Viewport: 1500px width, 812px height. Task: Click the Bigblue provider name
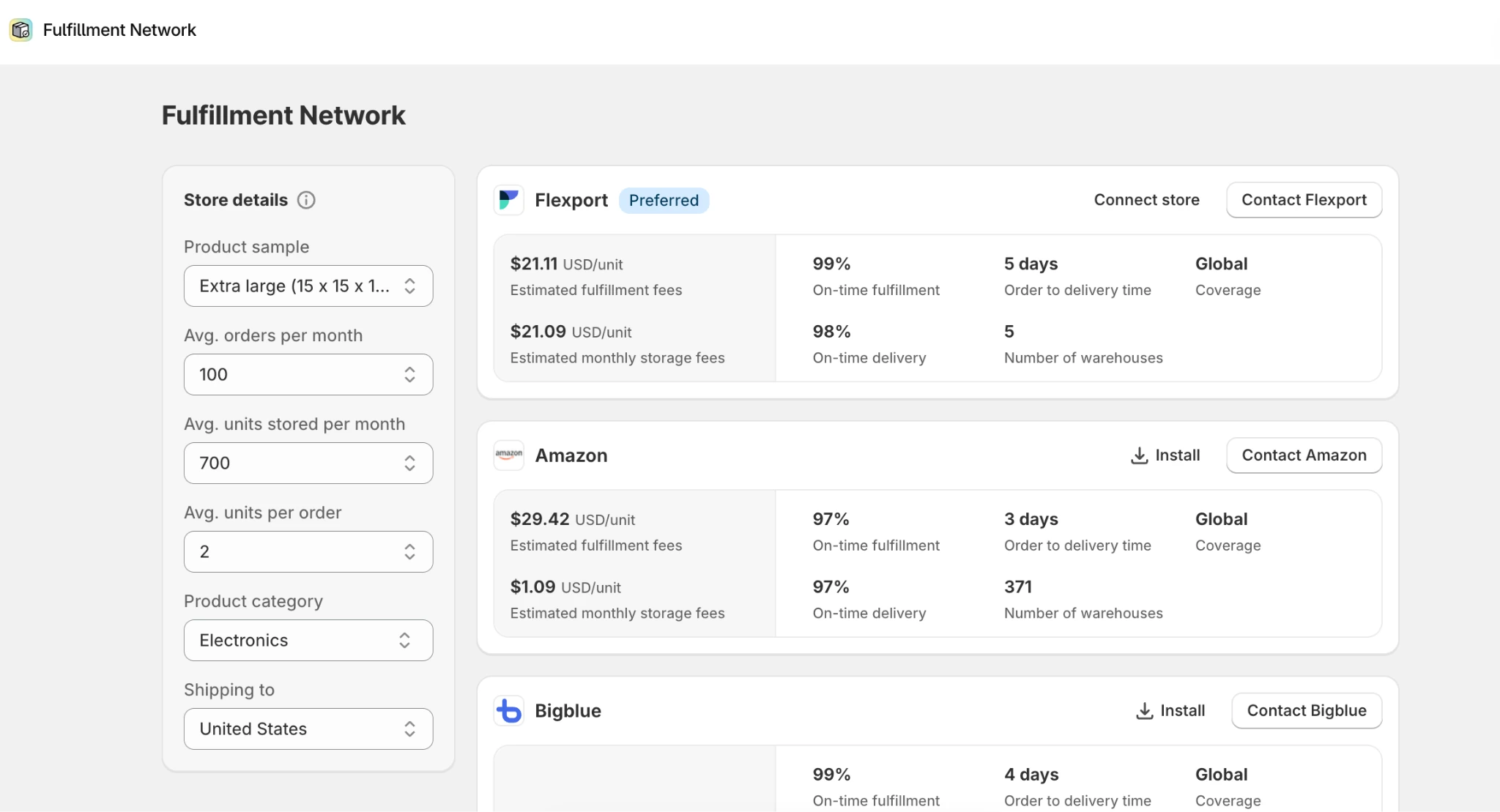(x=568, y=710)
